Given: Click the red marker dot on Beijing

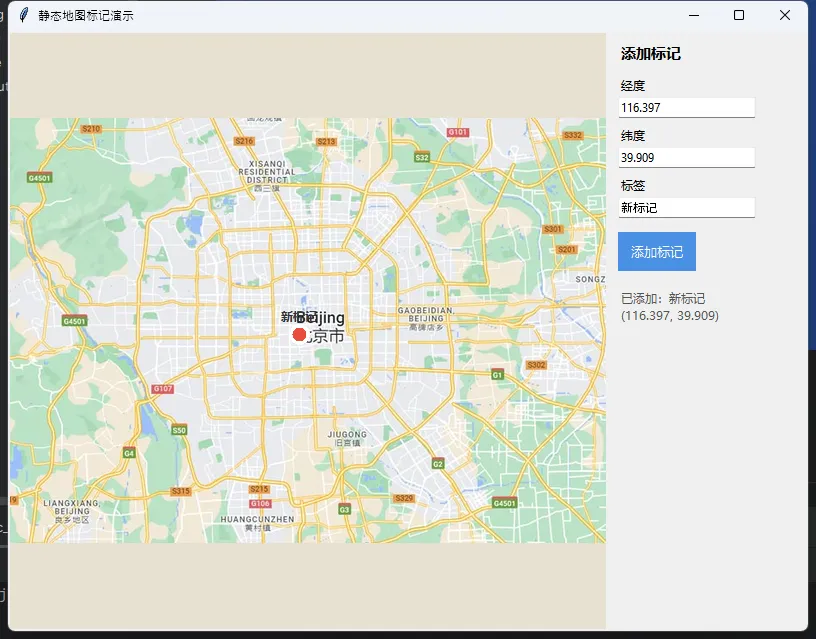Looking at the screenshot, I should pos(299,334).
